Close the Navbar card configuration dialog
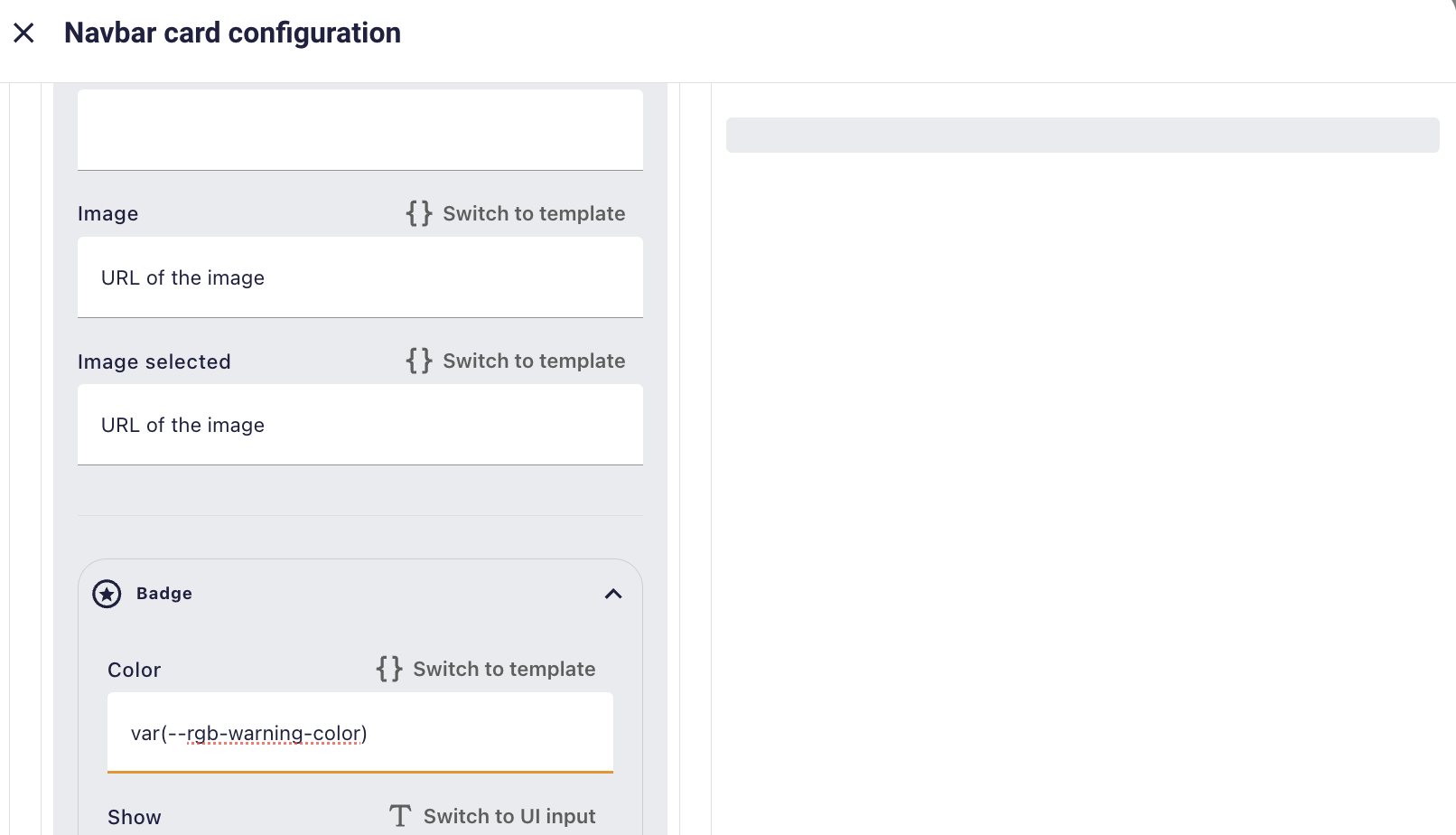The image size is (1456, 835). tap(24, 33)
